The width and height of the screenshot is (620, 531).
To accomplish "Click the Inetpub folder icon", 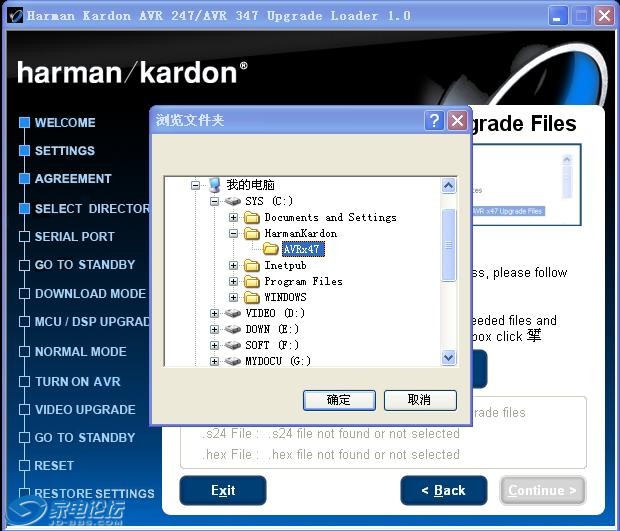I will coord(252,265).
